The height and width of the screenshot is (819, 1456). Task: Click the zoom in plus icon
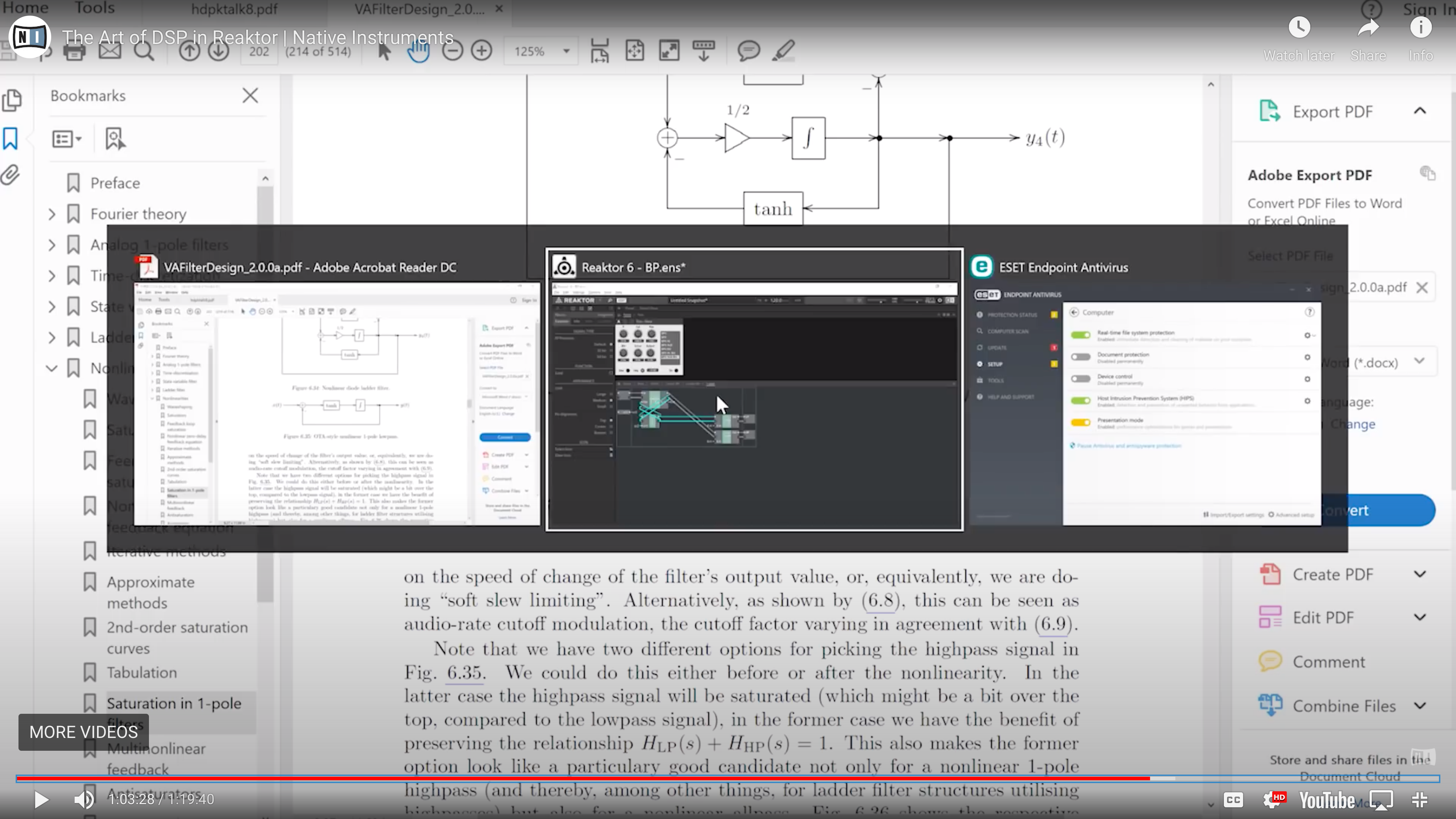482,51
